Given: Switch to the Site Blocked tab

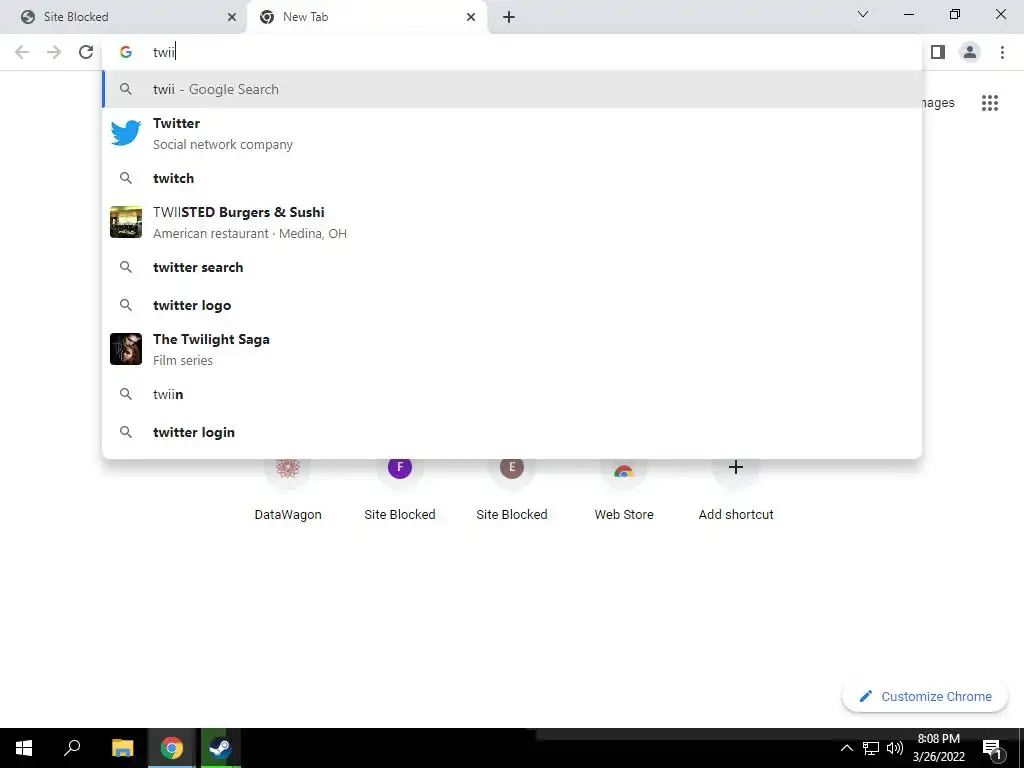Looking at the screenshot, I should point(124,17).
